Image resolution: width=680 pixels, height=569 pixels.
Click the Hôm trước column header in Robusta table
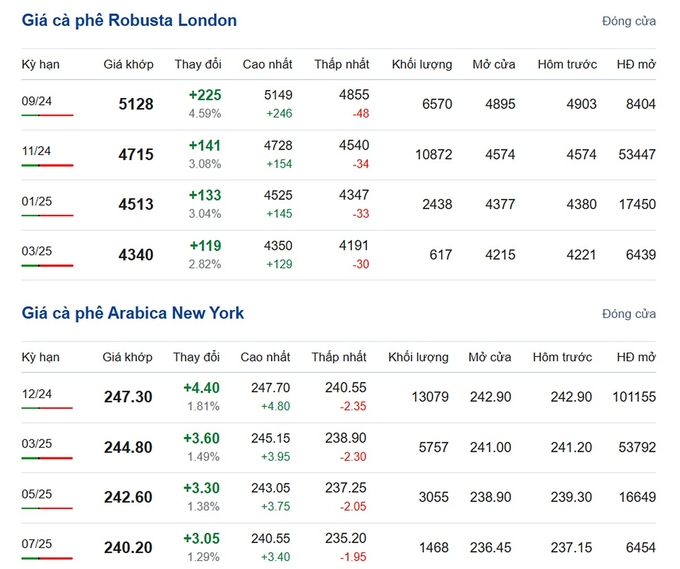[x=567, y=65]
